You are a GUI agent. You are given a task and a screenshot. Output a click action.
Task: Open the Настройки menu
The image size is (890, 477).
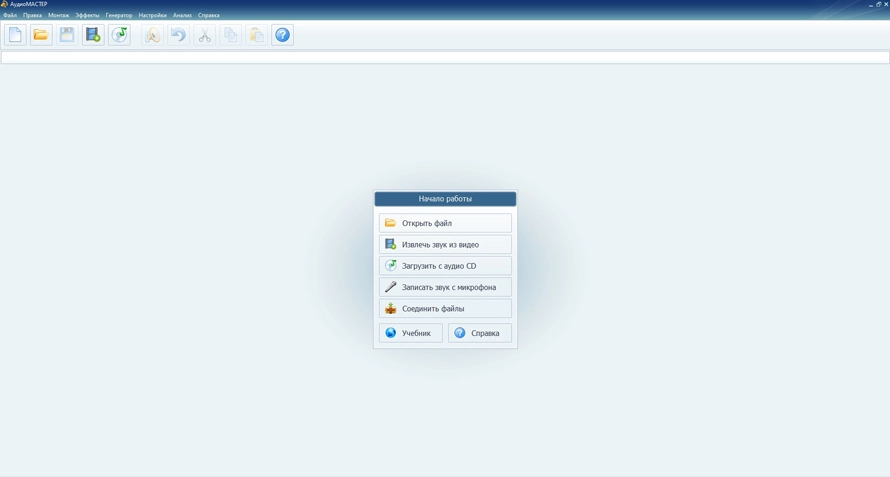153,15
